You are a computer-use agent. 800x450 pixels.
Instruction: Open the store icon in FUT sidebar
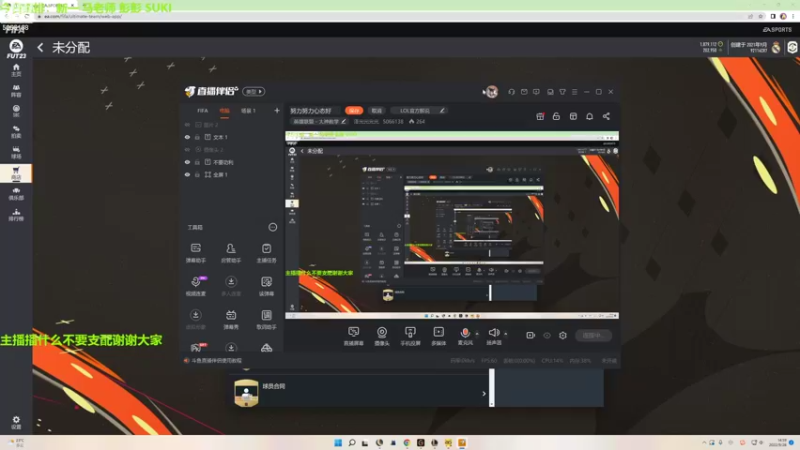(x=16, y=173)
